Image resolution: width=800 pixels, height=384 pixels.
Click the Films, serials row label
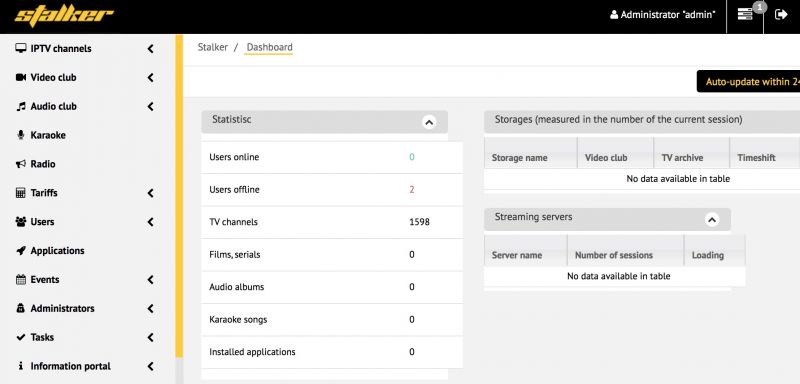[234, 254]
